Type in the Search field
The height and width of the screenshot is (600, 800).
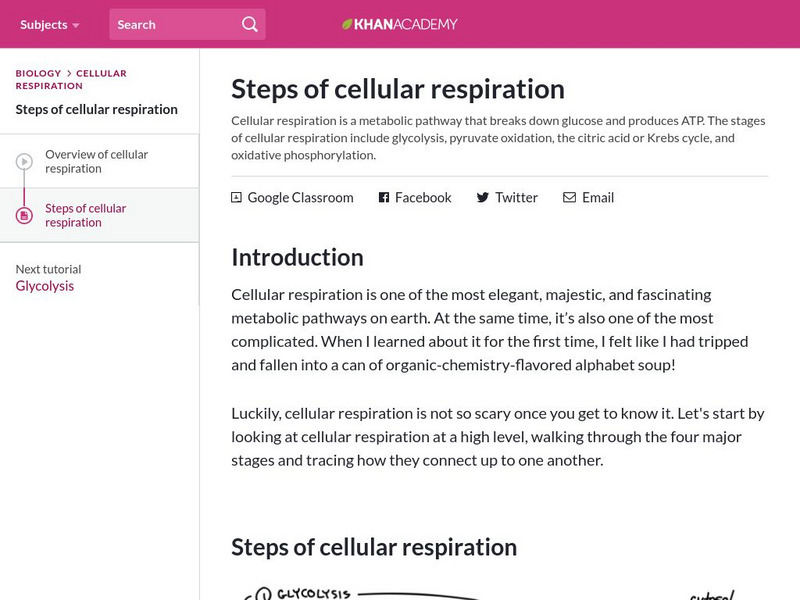(x=175, y=24)
